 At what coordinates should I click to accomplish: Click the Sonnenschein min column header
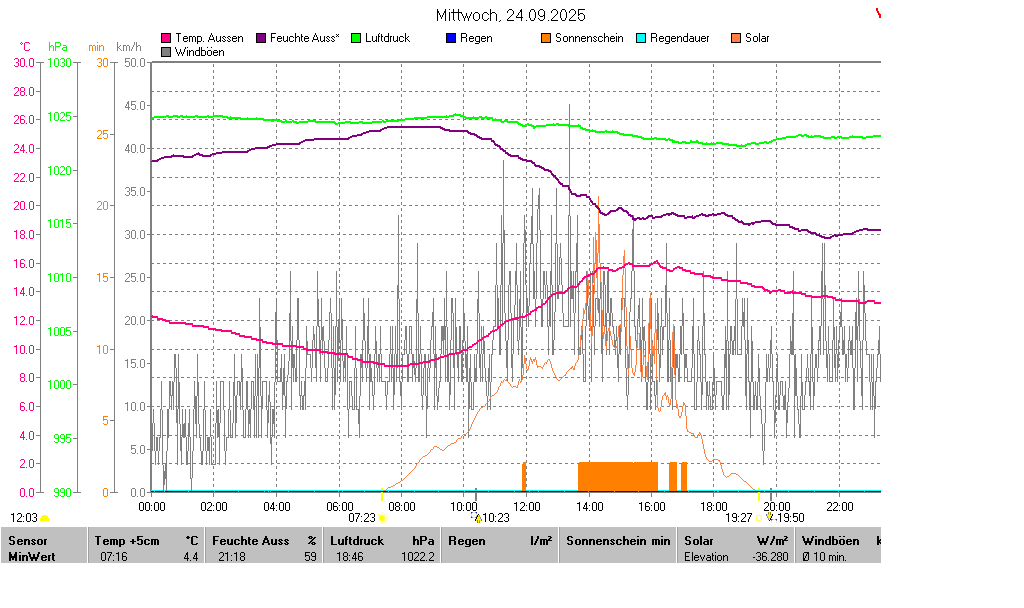[617, 541]
